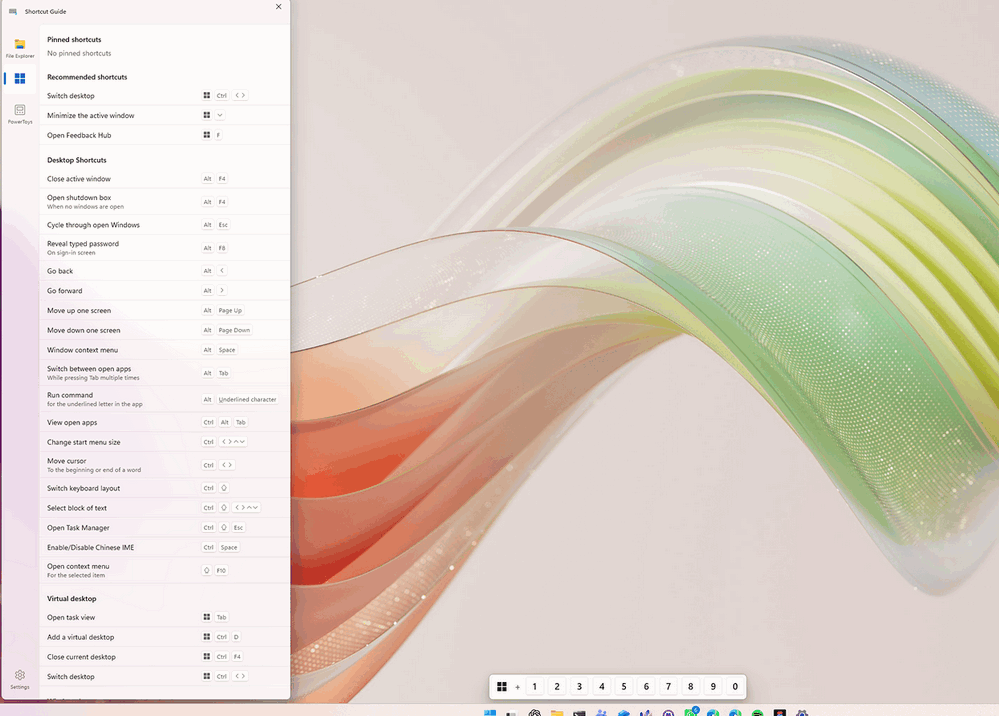Screen dimensions: 999x716
Task: Select the Move cursor shortcut row
Action: click(164, 465)
